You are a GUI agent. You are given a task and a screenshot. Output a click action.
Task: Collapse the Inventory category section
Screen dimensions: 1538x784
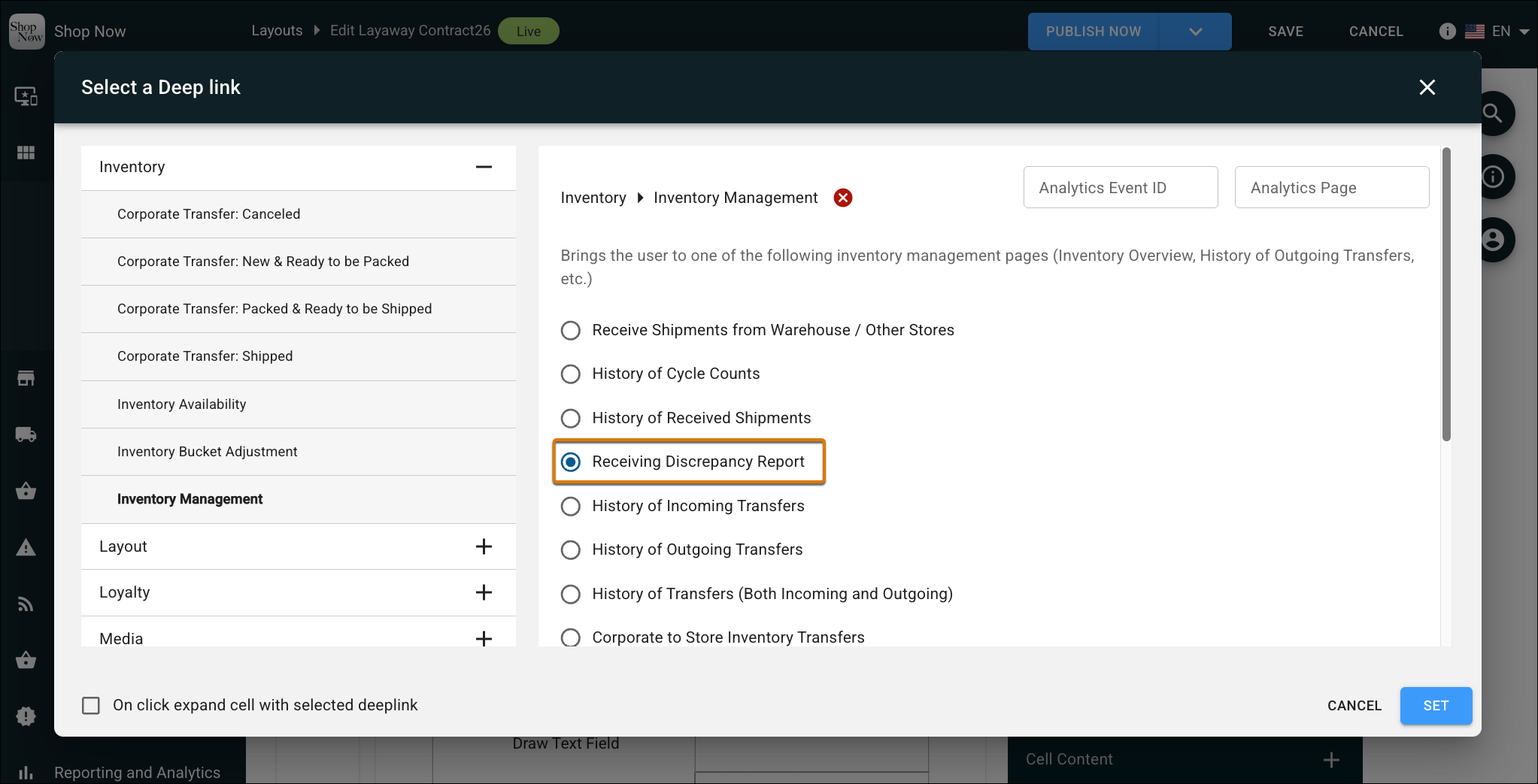pyautogui.click(x=484, y=167)
